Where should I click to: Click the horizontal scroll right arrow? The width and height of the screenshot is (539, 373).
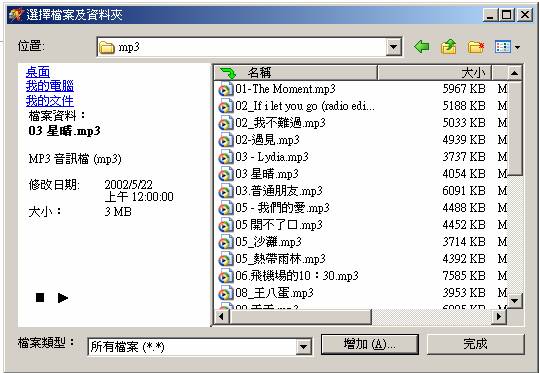point(499,316)
